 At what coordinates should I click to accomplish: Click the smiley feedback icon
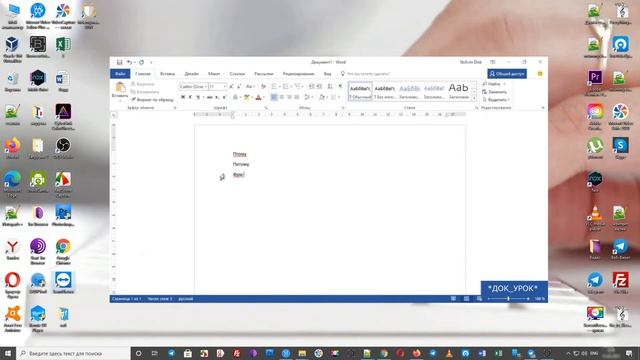540,74
